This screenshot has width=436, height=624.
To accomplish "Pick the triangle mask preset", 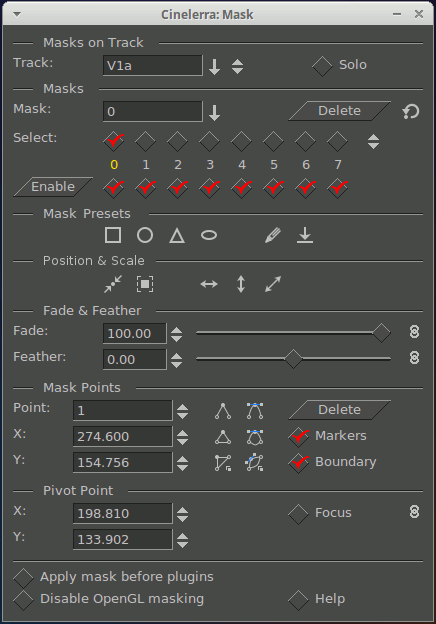I will point(177,236).
